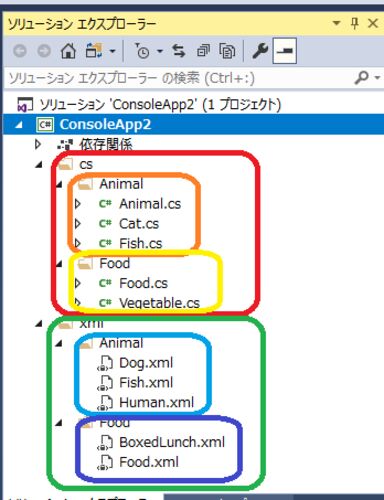Toggle the Preview Selected Items button

point(285,51)
